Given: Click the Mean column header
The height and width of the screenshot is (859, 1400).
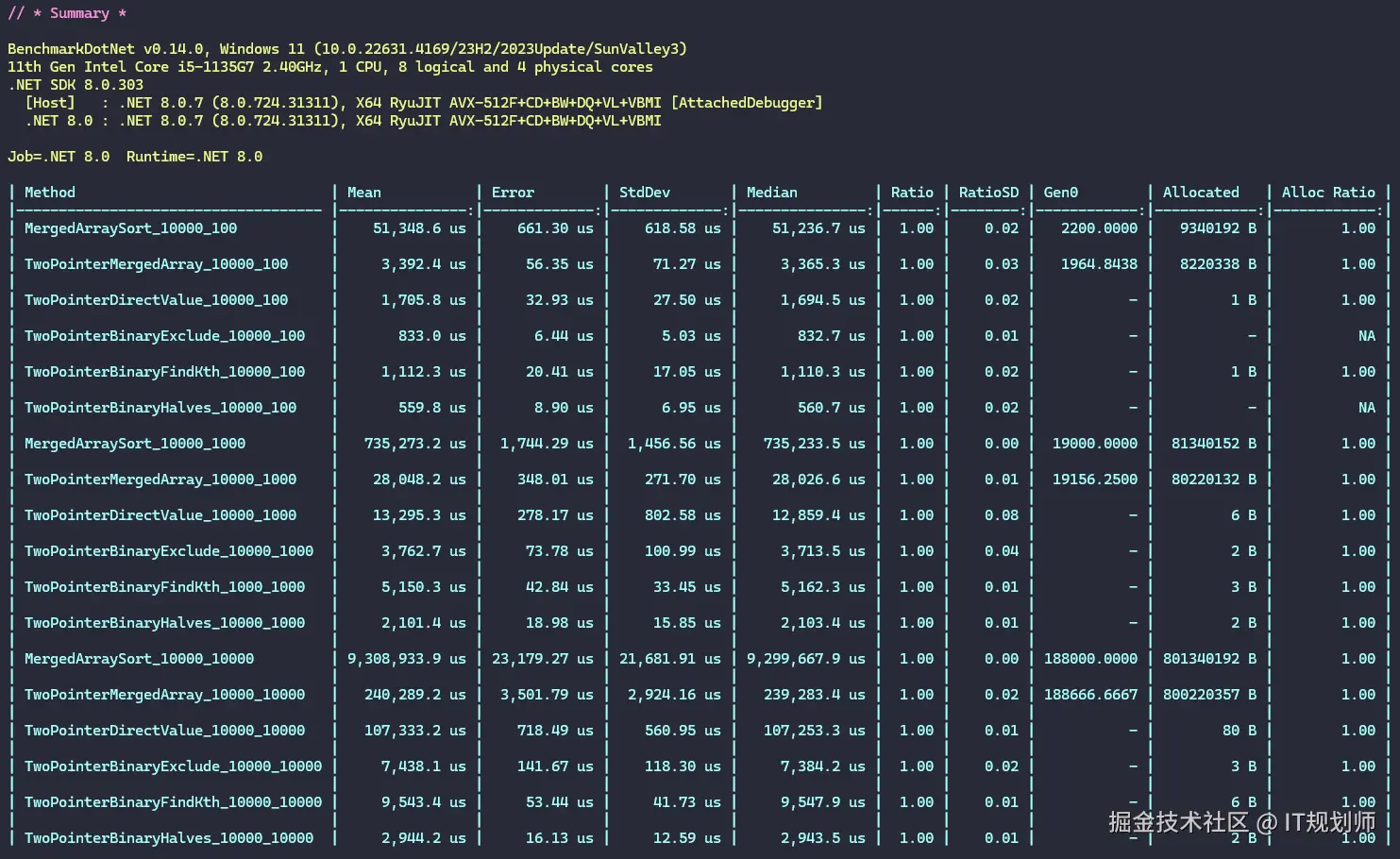Looking at the screenshot, I should (x=364, y=193).
